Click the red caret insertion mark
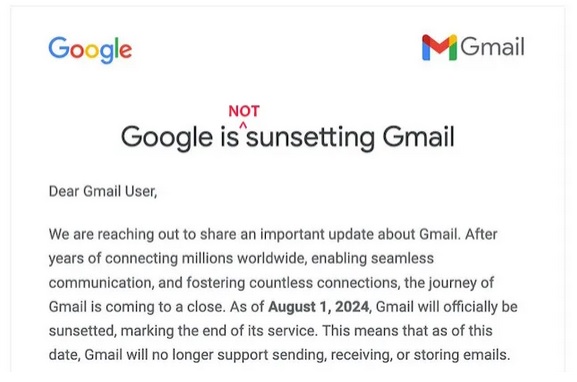Viewport: 577px width, 382px height. tap(243, 125)
